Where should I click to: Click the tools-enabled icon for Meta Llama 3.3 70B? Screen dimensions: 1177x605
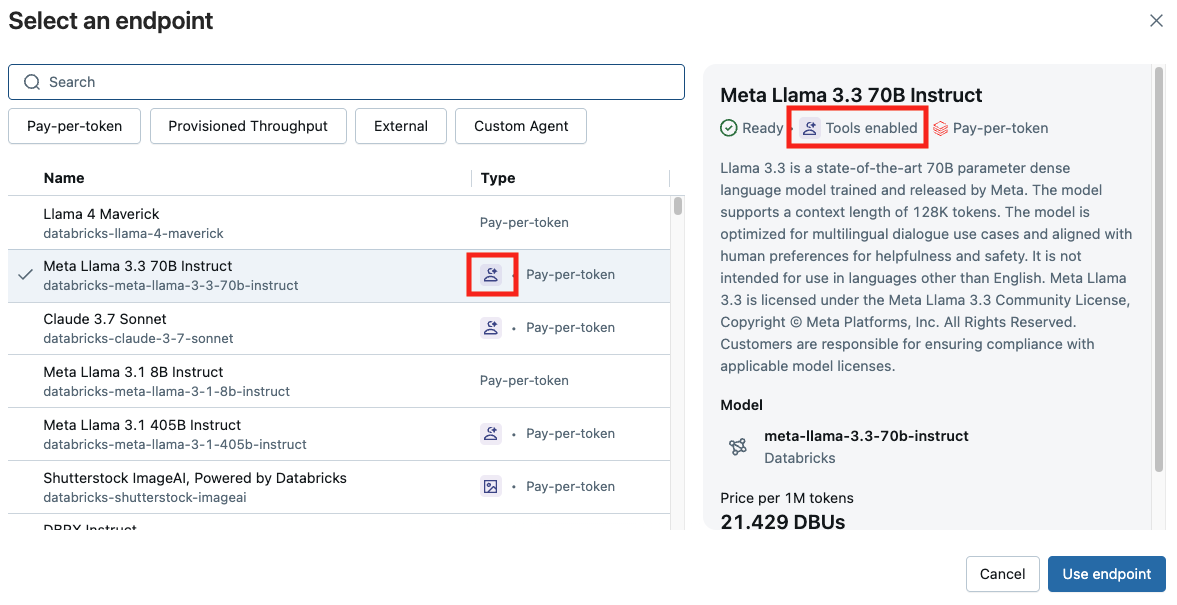491,275
